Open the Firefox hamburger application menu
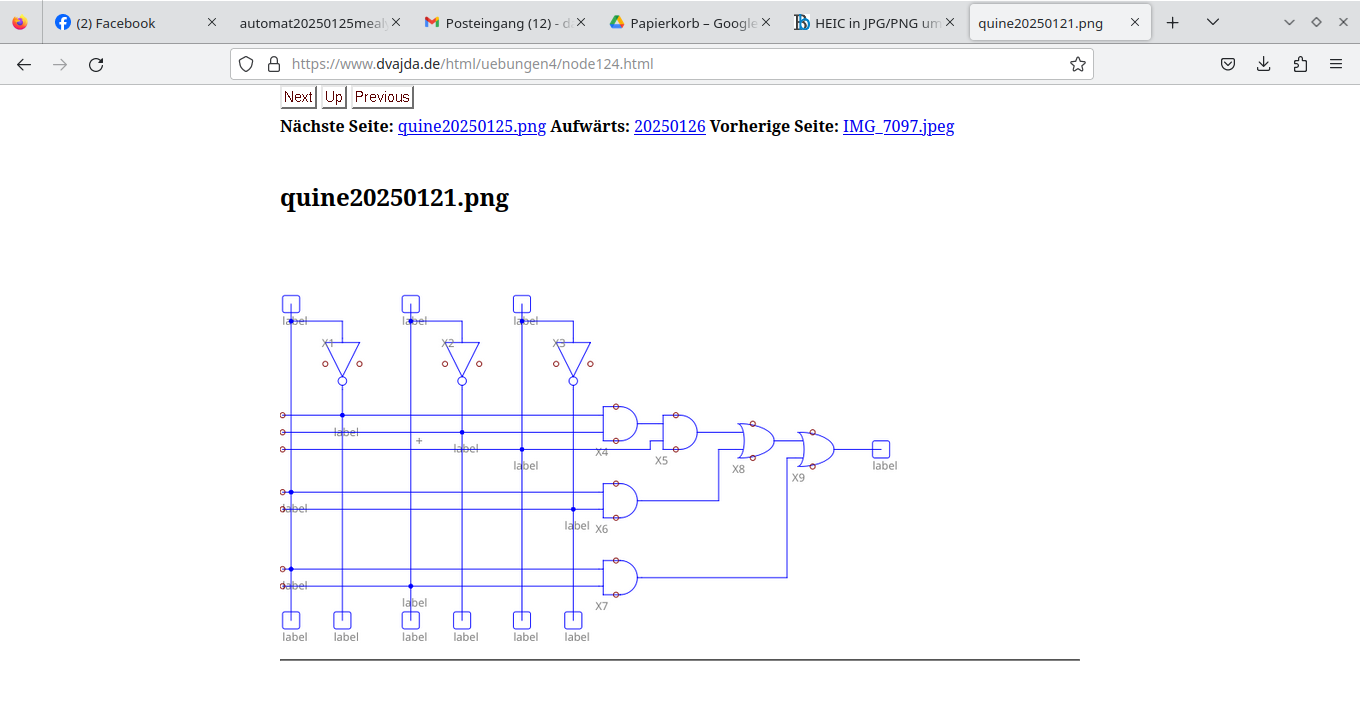The height and width of the screenshot is (724, 1360). (x=1336, y=64)
